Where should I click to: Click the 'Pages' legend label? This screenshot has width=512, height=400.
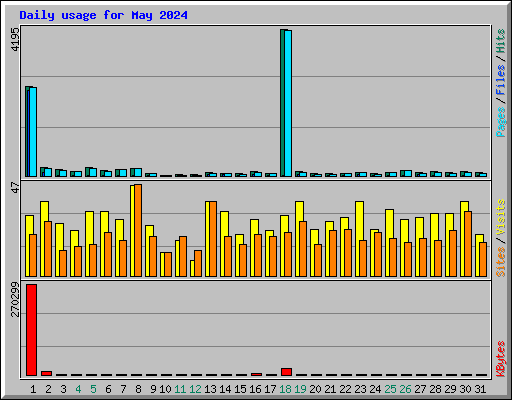(x=501, y=122)
